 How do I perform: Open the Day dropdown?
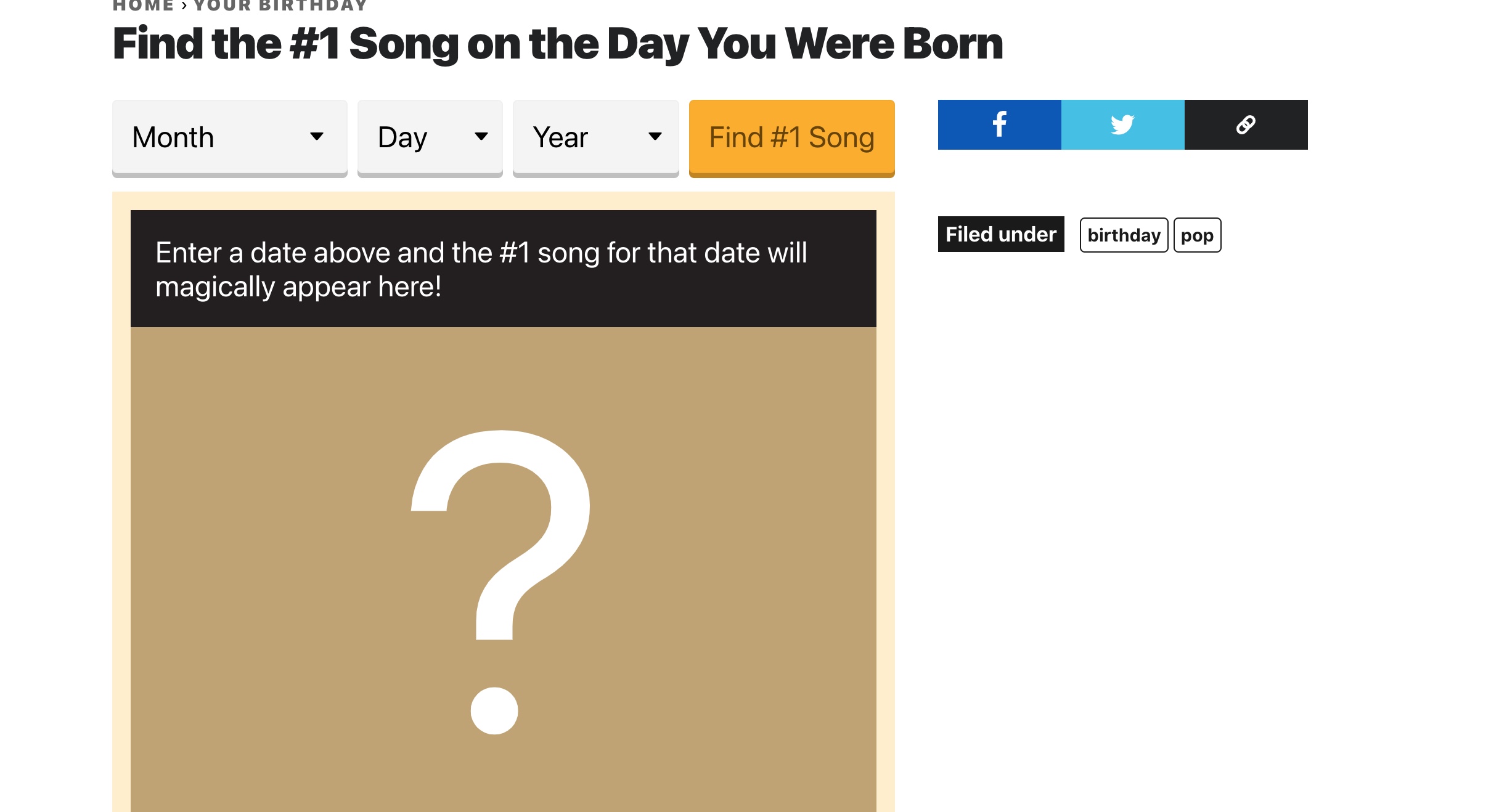click(x=430, y=137)
